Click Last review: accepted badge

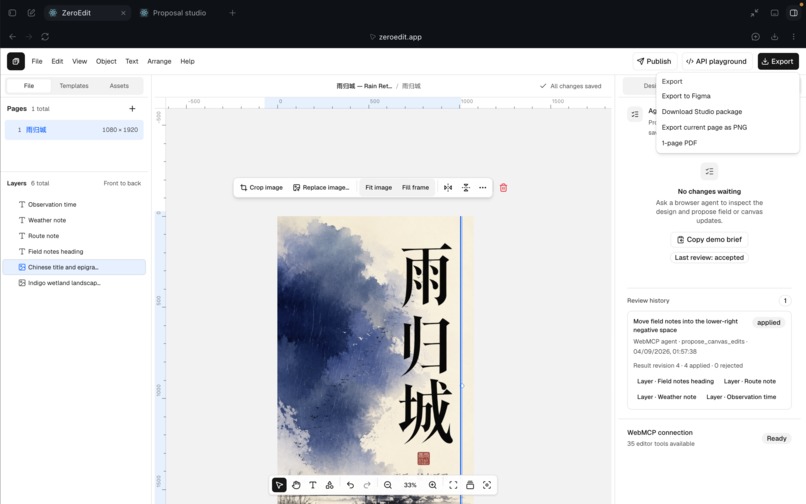[x=709, y=258]
